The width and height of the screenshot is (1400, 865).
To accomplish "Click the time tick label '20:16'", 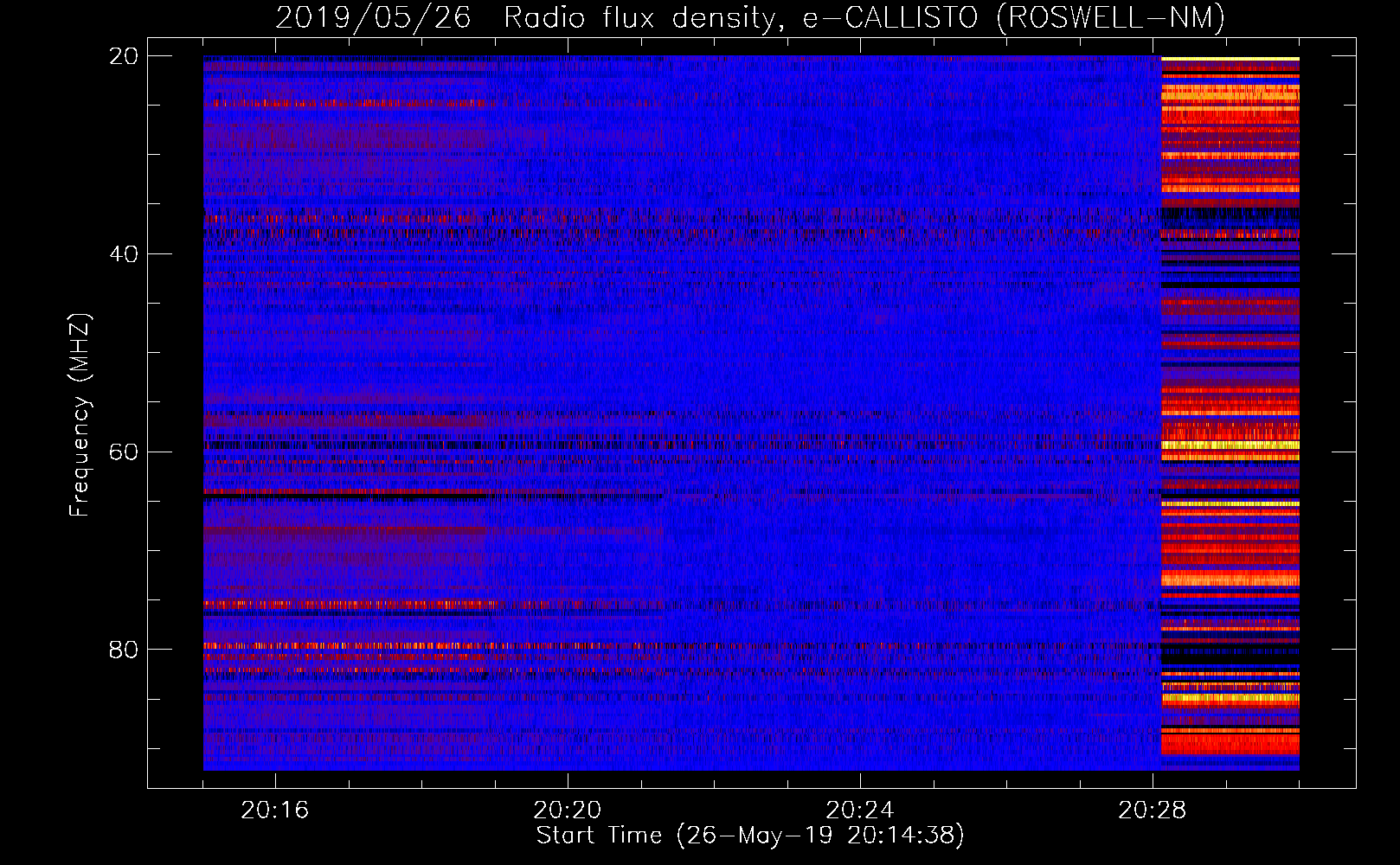I will pyautogui.click(x=275, y=811).
